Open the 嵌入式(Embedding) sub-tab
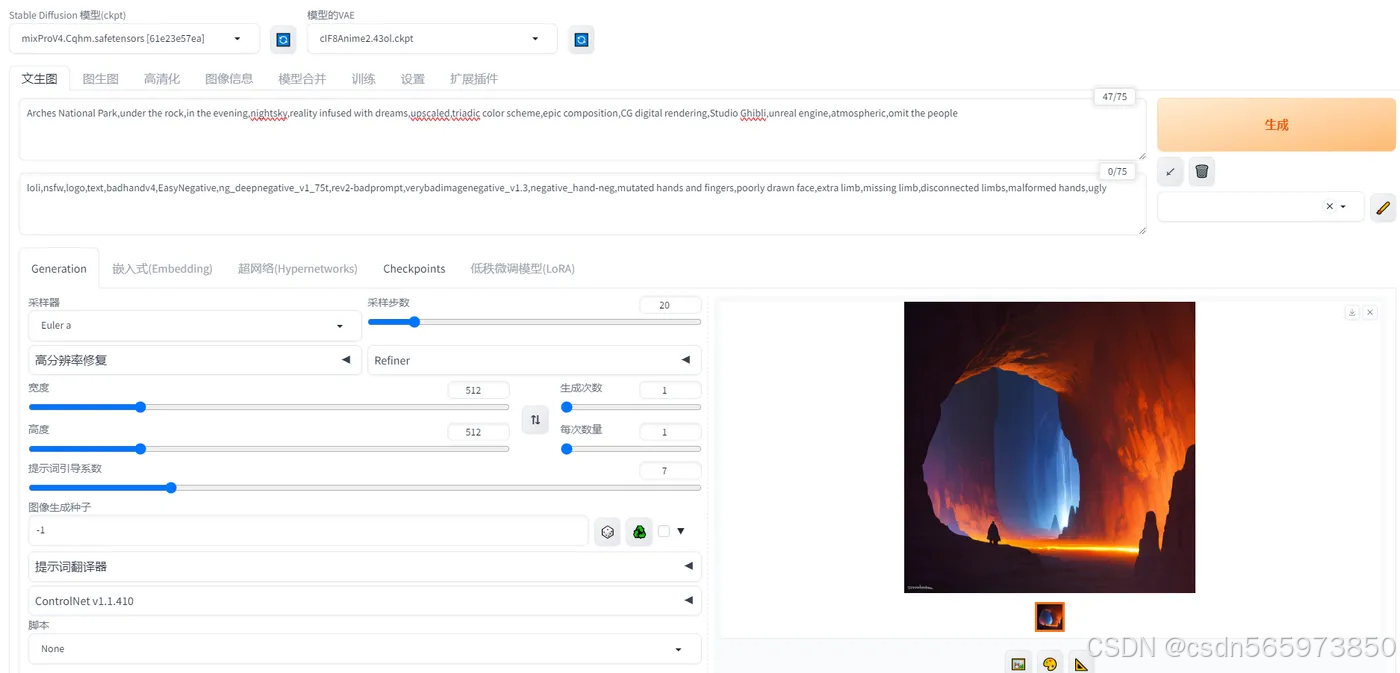Image resolution: width=1400 pixels, height=673 pixels. 162,269
